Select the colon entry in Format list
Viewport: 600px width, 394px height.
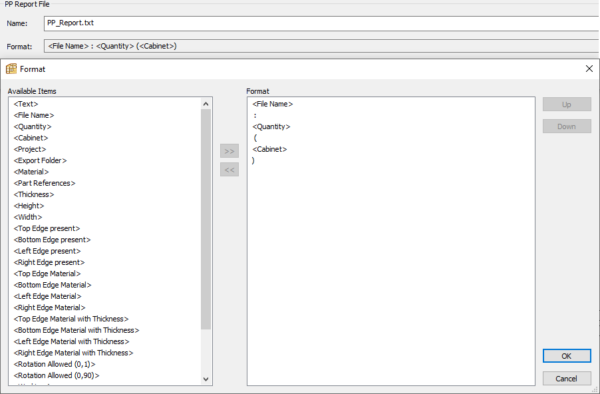(x=255, y=115)
